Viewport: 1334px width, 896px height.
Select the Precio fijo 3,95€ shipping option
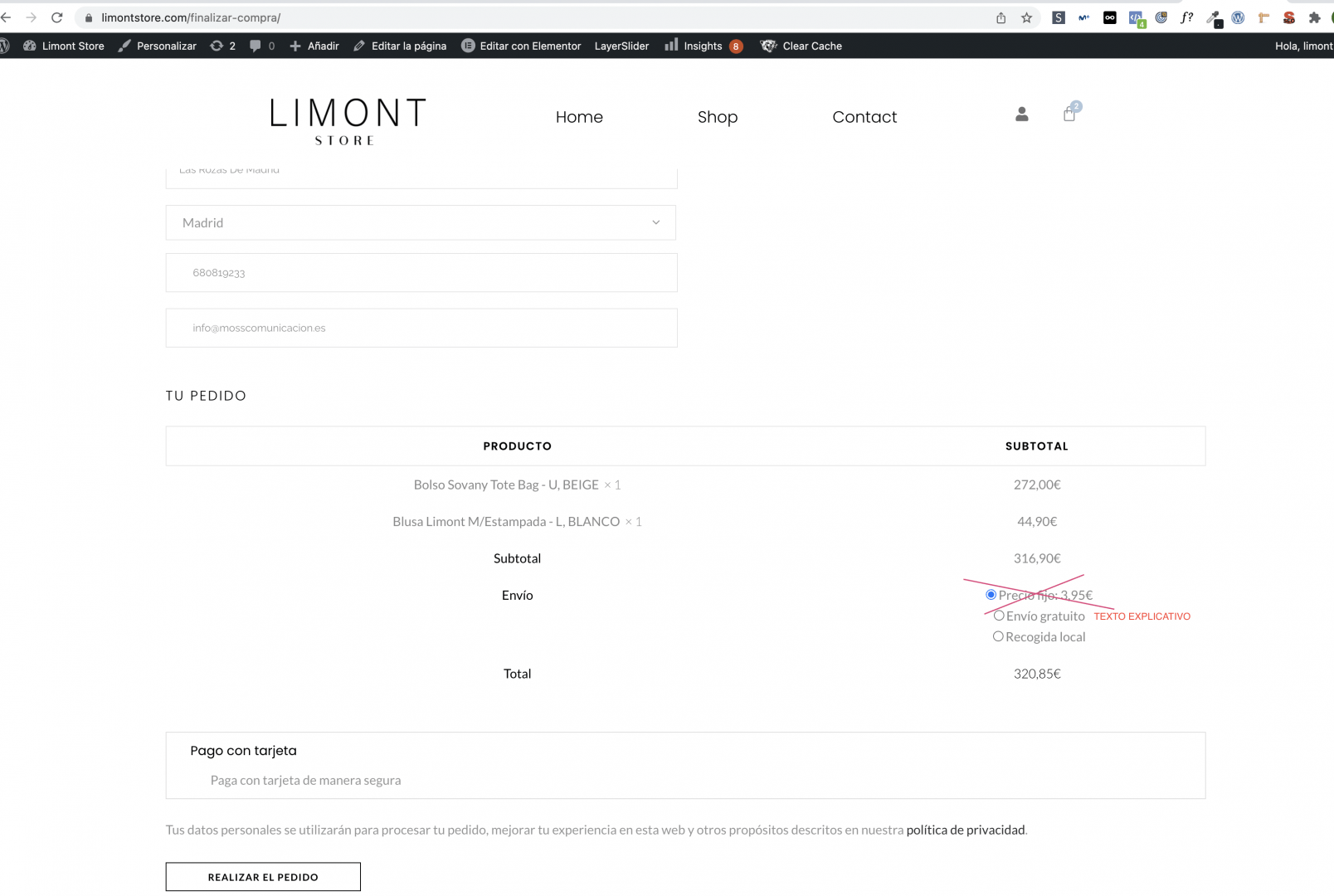[991, 595]
